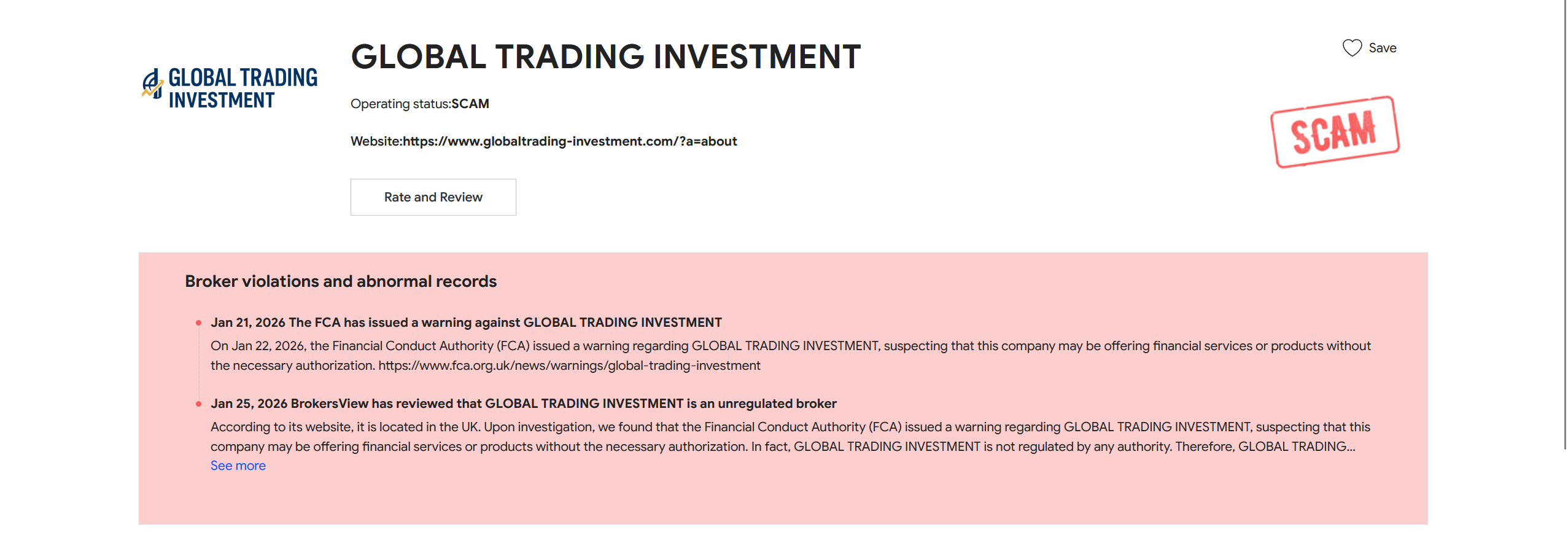Expand the Jan 21 FCA warning record
This screenshot has height=559, width=1568.
click(x=467, y=321)
